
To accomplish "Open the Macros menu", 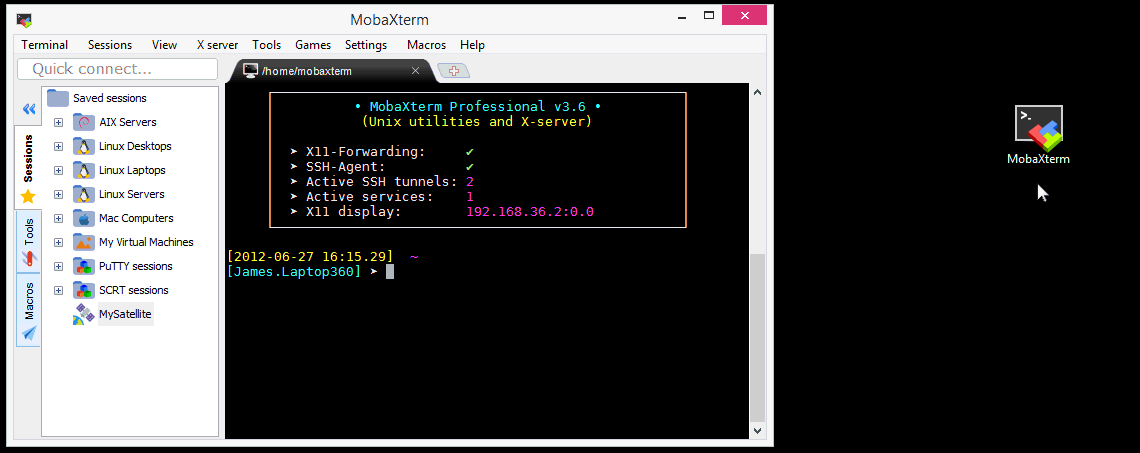I will pyautogui.click(x=427, y=45).
